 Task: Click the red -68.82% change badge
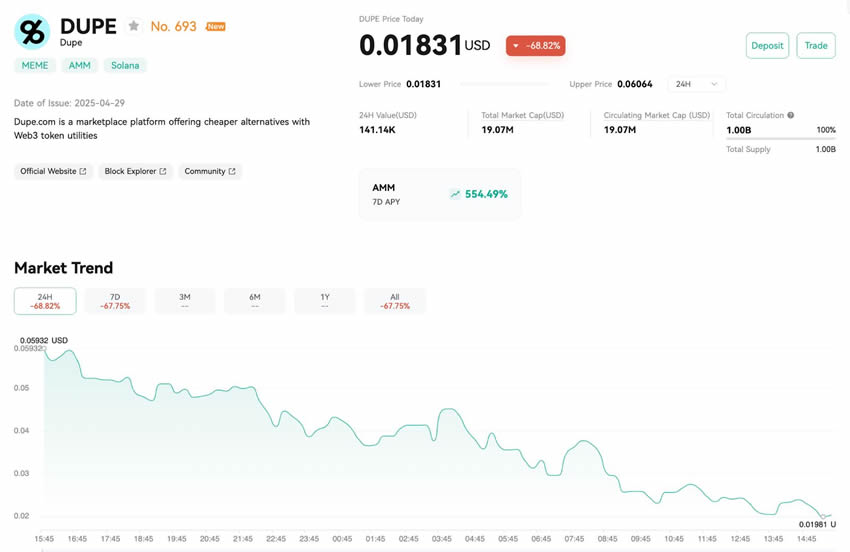536,46
